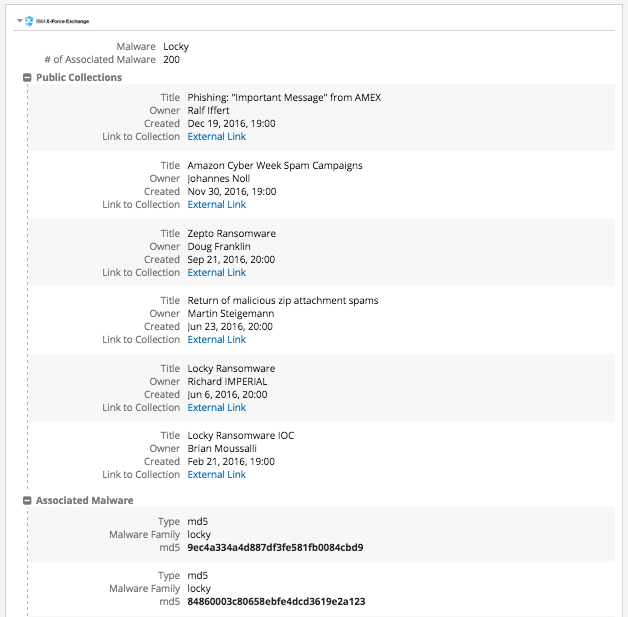Open External Link for Zepto Ransomware collection

[x=217, y=272]
